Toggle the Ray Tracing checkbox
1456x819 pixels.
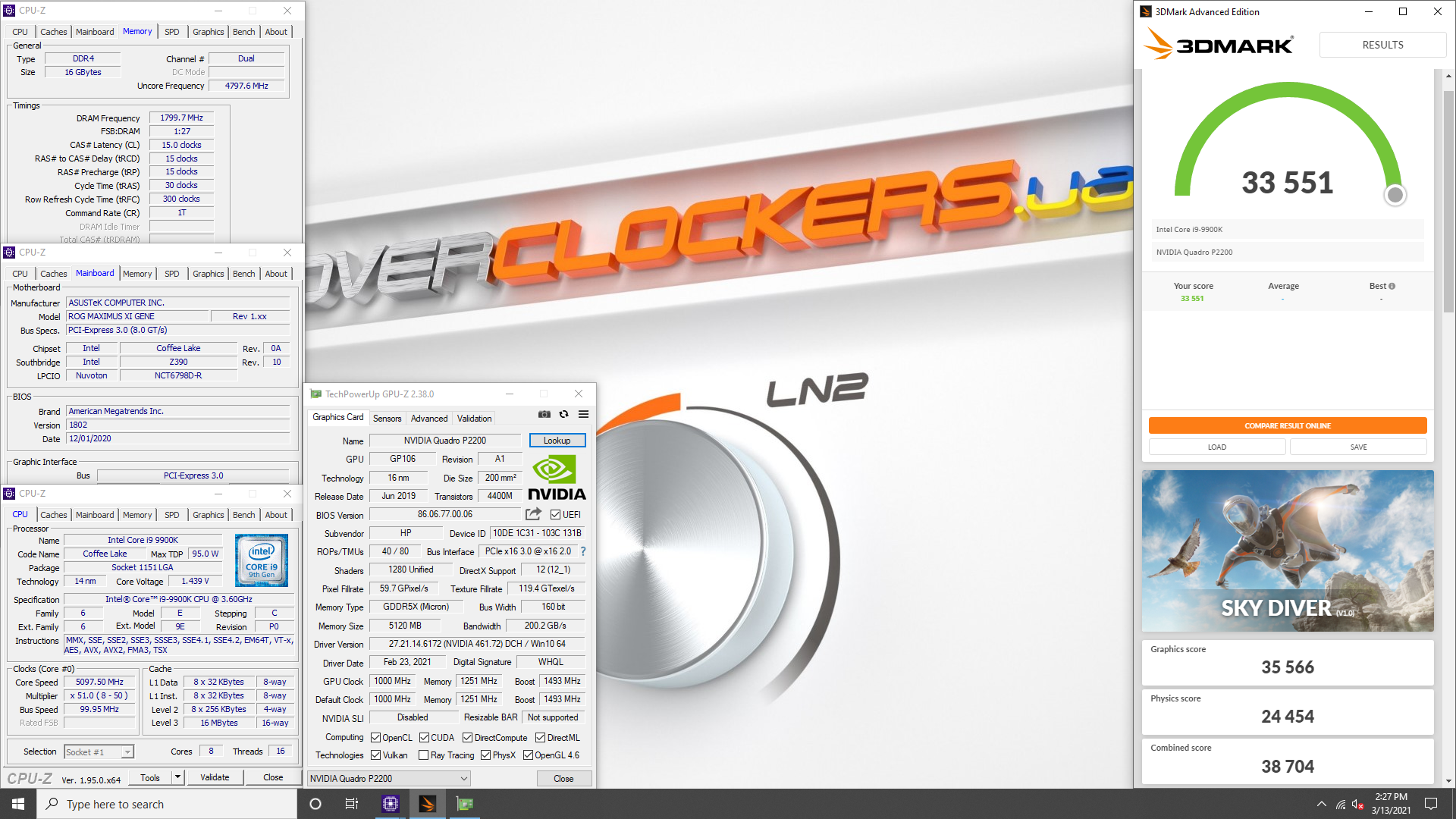point(424,755)
